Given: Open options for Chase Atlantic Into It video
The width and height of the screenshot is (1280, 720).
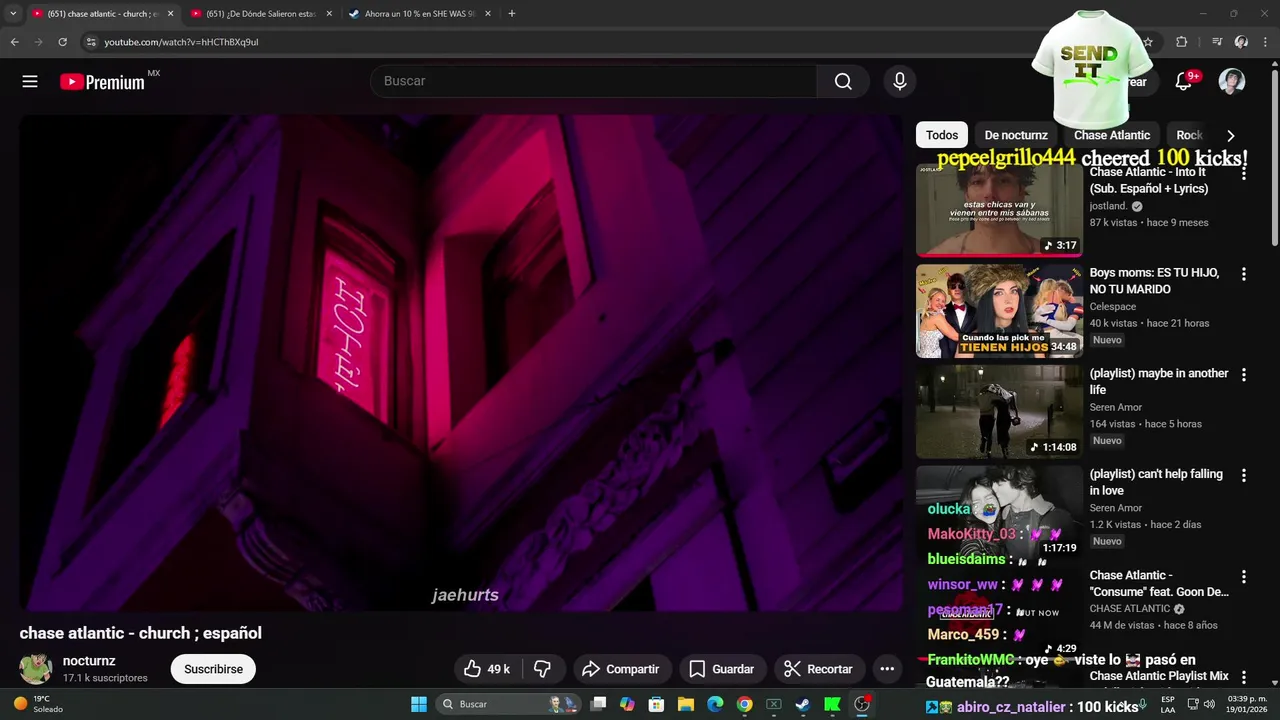Looking at the screenshot, I should [1244, 173].
